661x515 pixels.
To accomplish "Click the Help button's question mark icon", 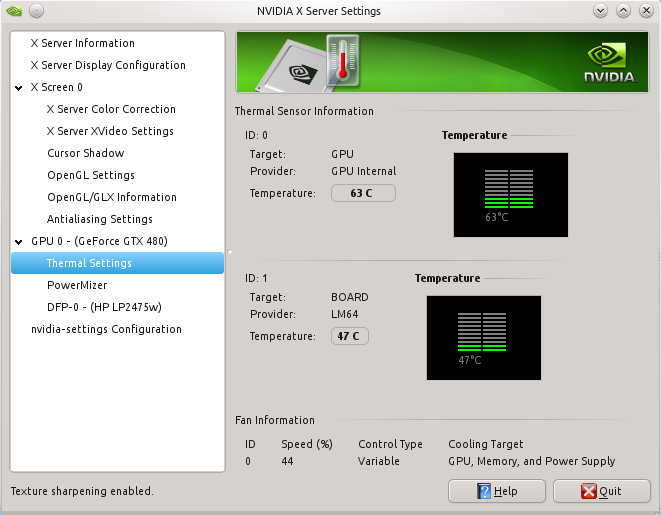I will click(x=484, y=491).
